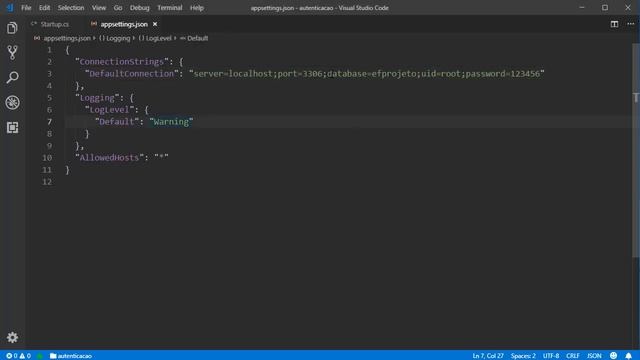Change language mode via JSON
Viewport: 640px width, 360px height.
[594, 356]
